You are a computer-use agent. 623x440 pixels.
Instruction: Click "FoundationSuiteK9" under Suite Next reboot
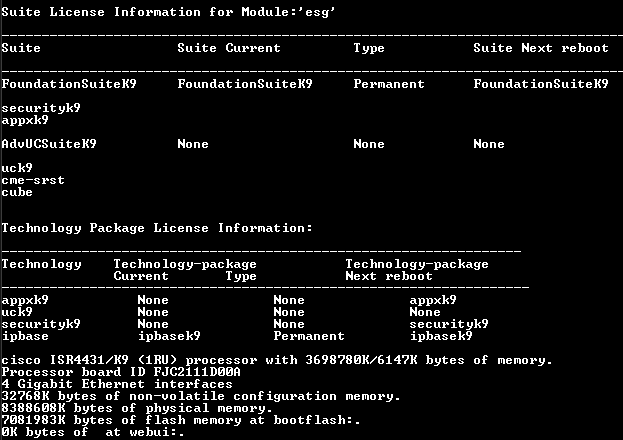click(541, 84)
